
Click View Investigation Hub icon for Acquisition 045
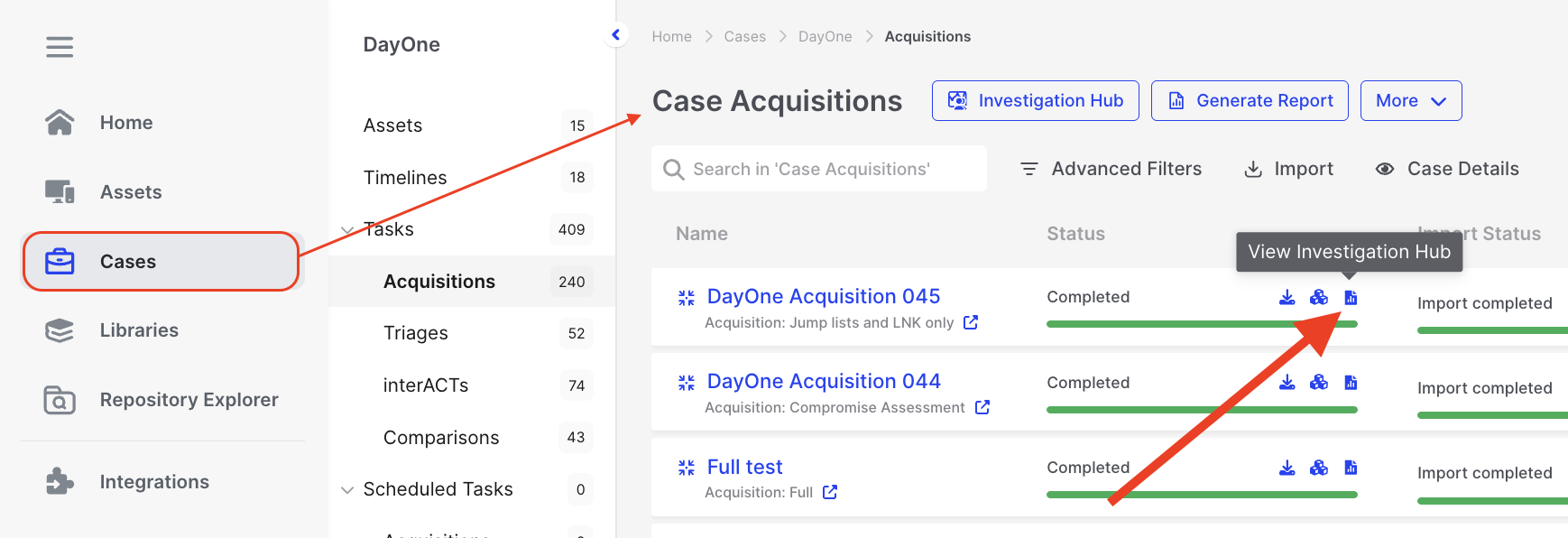click(1351, 297)
